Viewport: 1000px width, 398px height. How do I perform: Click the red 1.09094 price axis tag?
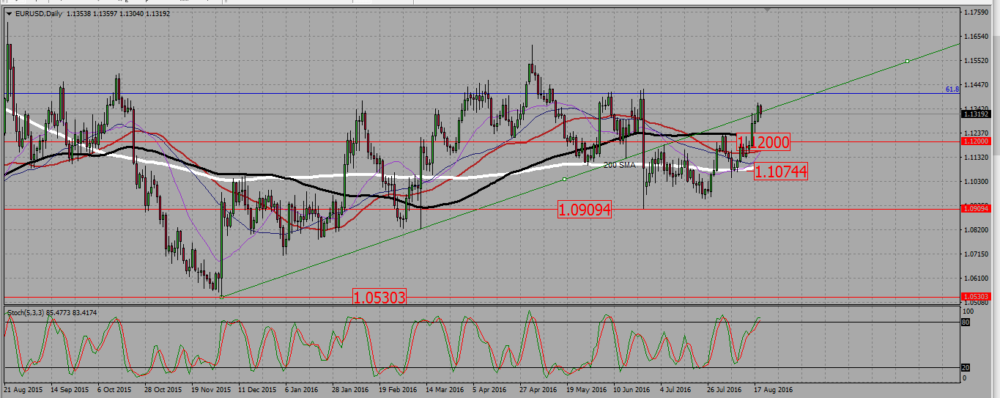pos(976,209)
